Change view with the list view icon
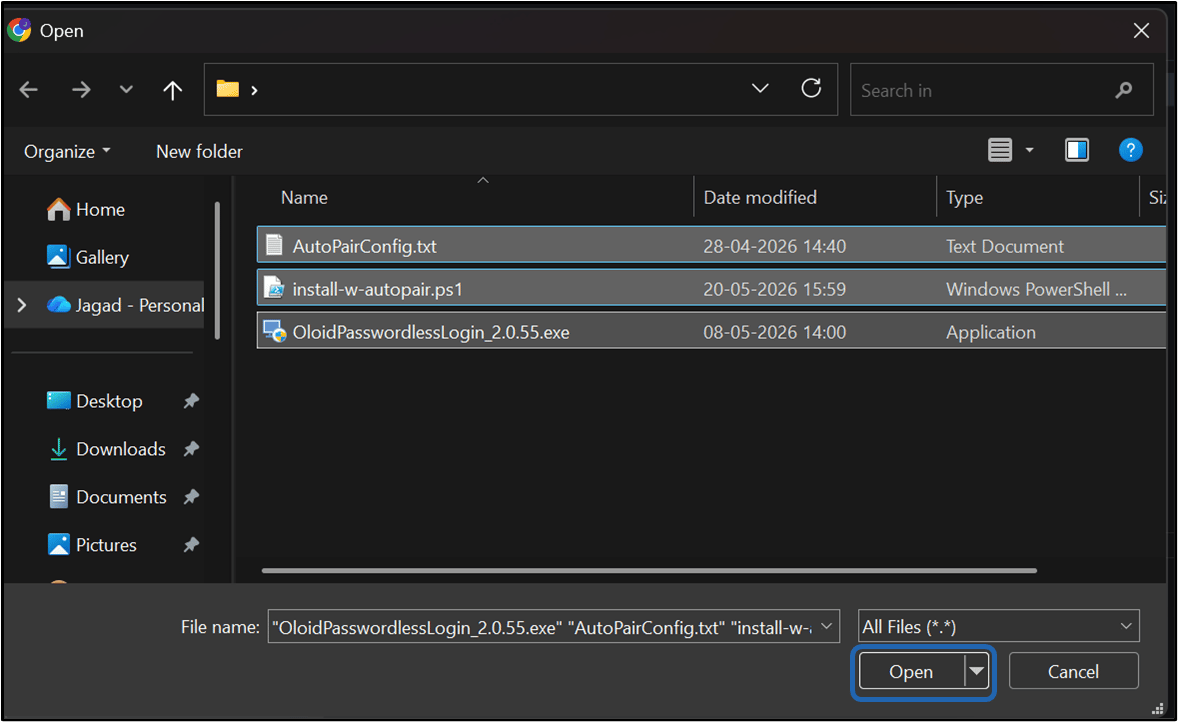 coord(1000,150)
